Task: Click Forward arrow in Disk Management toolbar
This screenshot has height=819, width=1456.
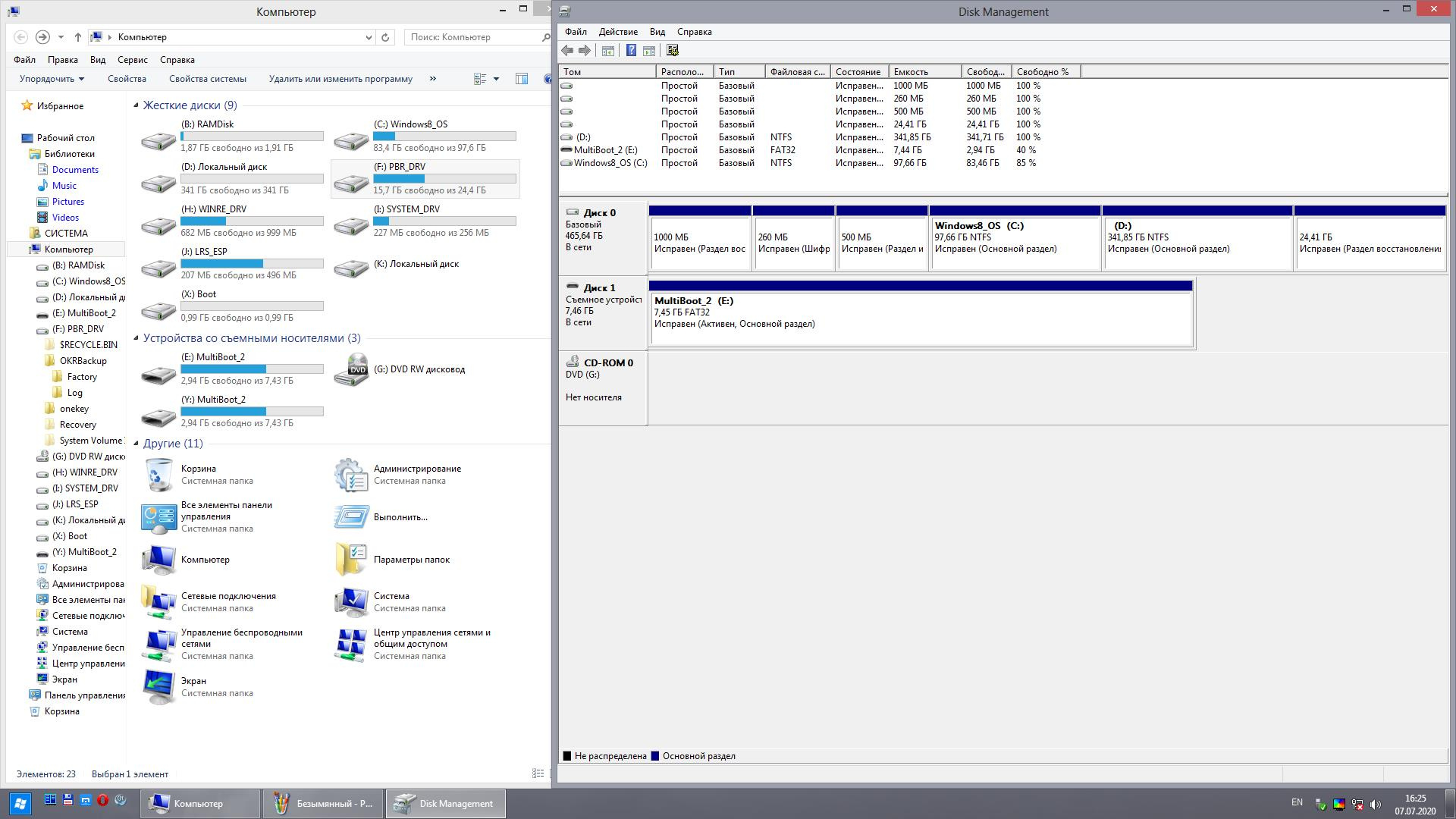Action: pos(585,51)
